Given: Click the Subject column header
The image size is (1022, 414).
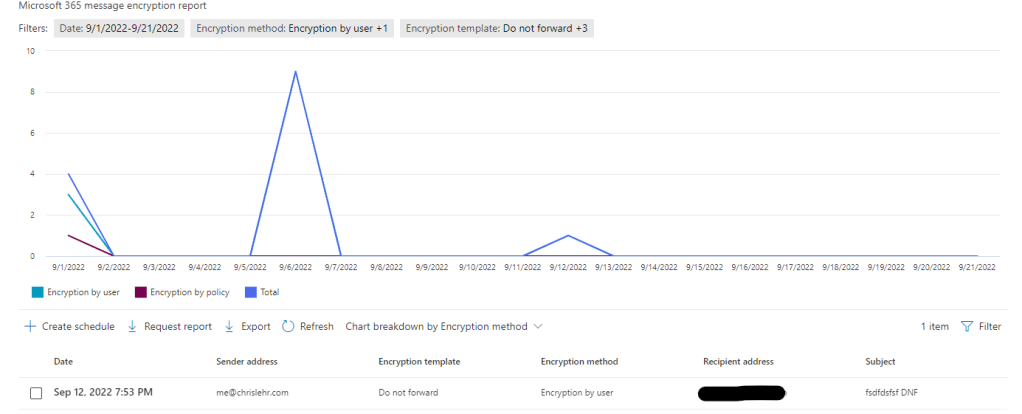Looking at the screenshot, I should 880,361.
